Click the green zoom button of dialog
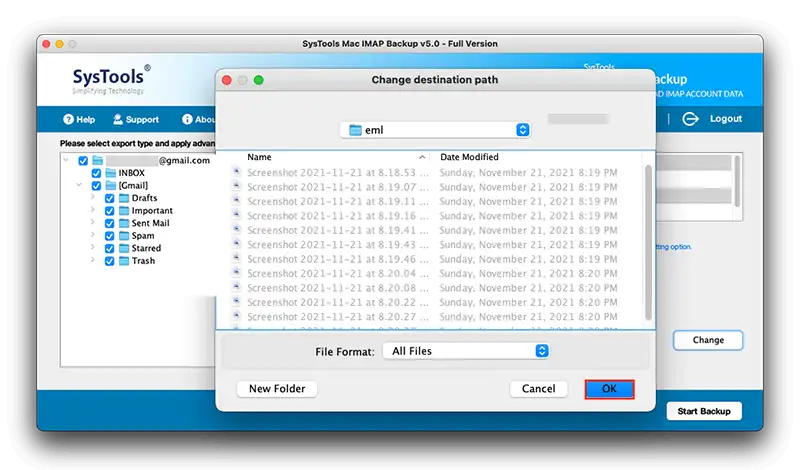This screenshot has height=470, width=800. [x=259, y=80]
